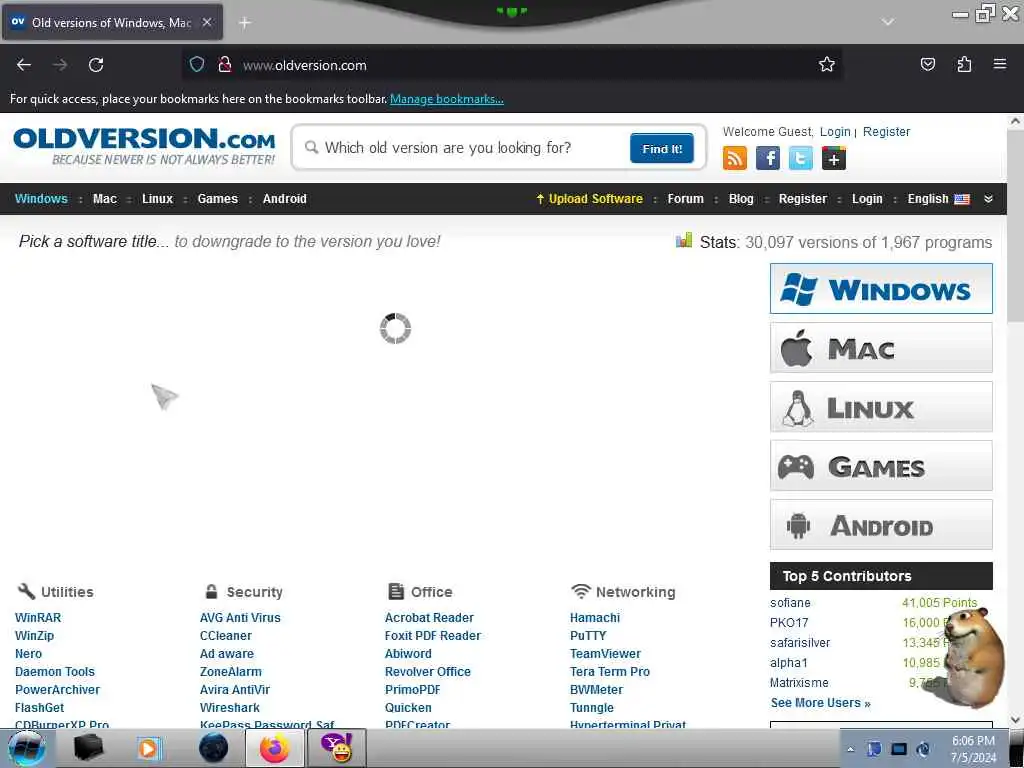Select the Android robot banner

click(x=881, y=525)
